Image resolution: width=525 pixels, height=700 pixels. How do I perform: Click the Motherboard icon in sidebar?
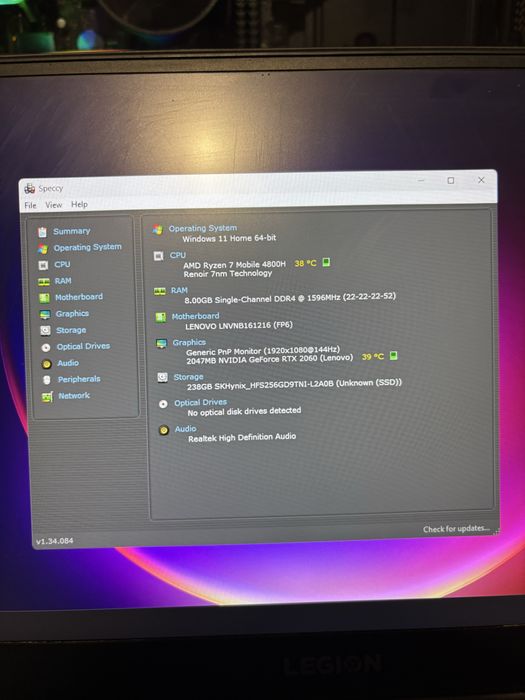pyautogui.click(x=44, y=298)
